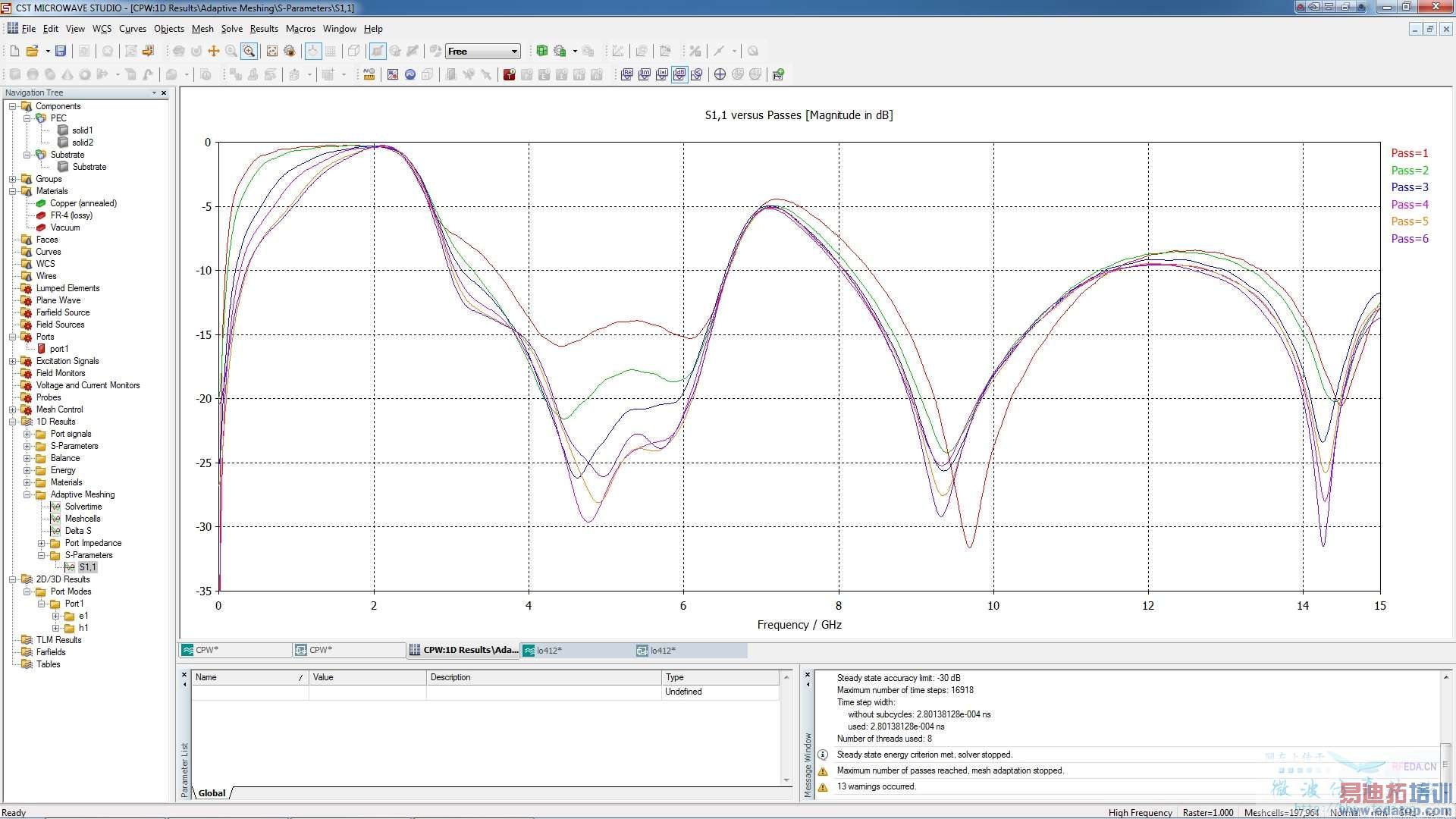This screenshot has width=1456, height=819.
Task: Open the Smith chart plot view
Action: [x=720, y=74]
